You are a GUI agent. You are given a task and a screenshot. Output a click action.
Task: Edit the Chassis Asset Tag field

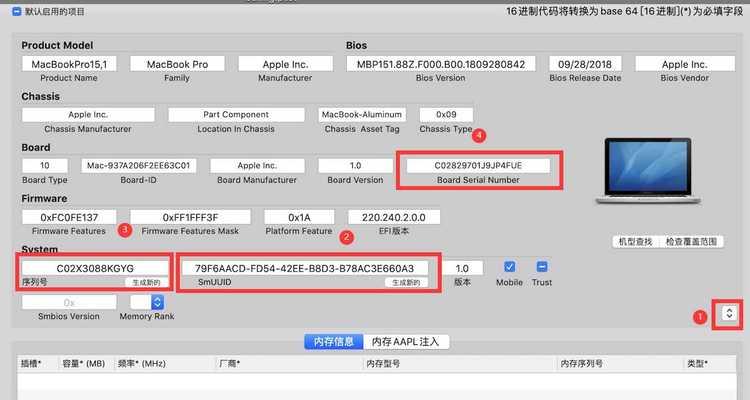coord(362,114)
